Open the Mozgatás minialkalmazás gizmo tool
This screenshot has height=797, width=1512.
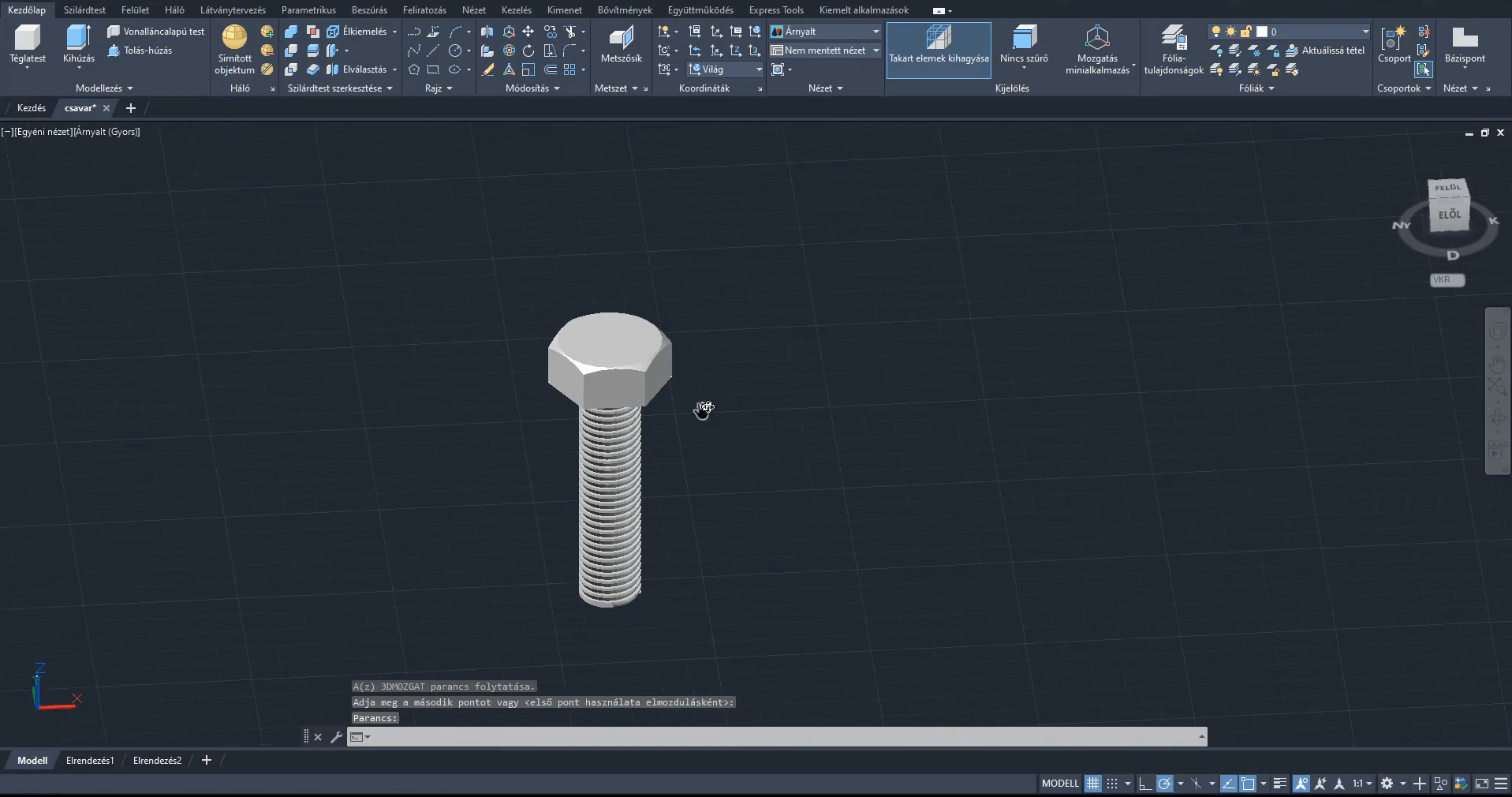(1097, 50)
